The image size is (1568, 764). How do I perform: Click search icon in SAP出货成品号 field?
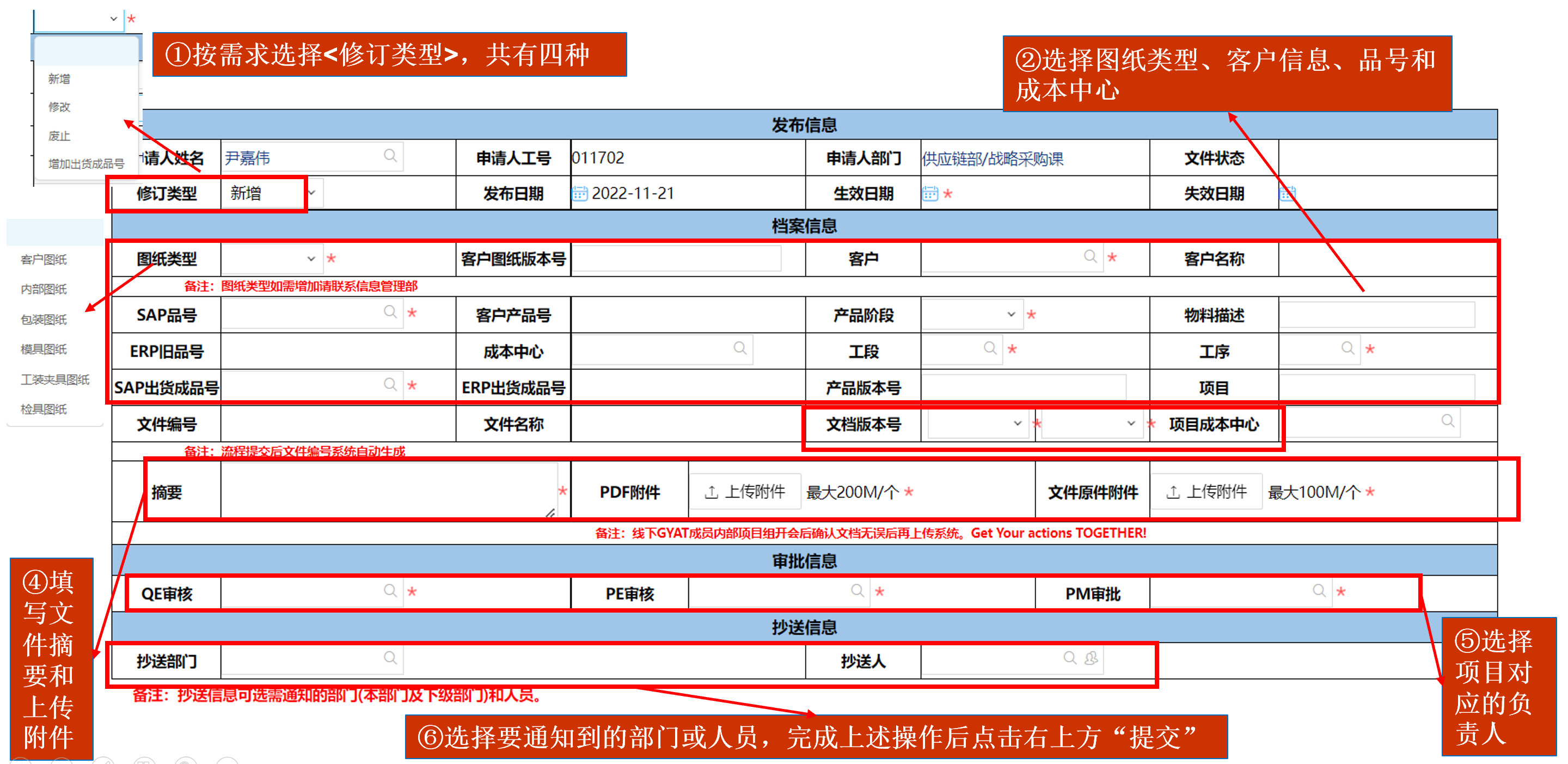click(390, 385)
